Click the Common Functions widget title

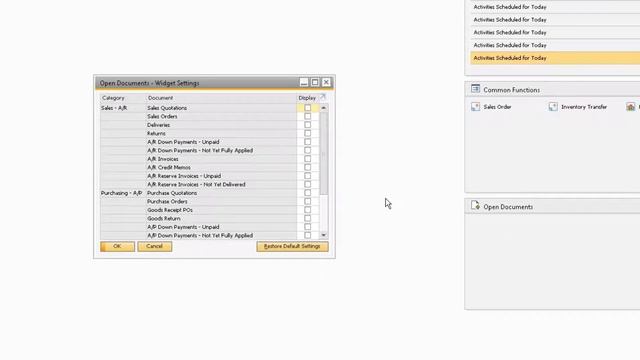point(511,90)
